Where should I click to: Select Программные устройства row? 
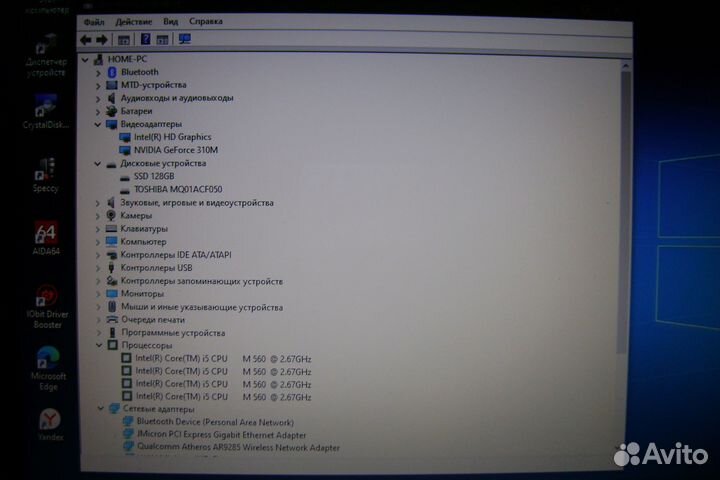pyautogui.click(x=173, y=333)
